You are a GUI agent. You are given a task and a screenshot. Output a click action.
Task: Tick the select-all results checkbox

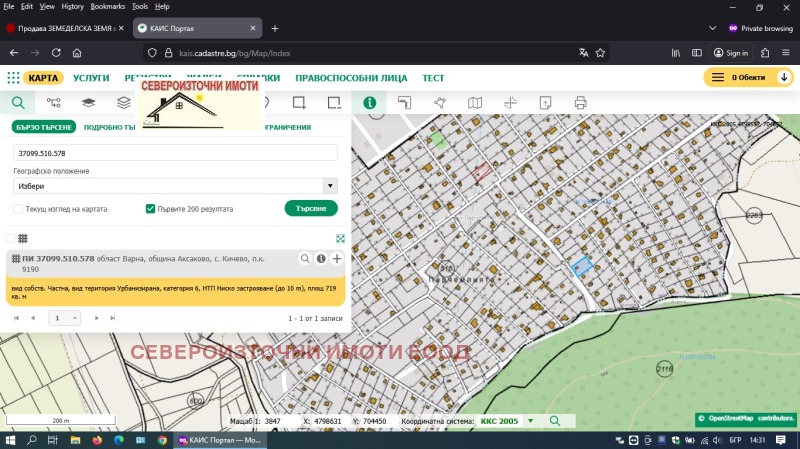10,238
